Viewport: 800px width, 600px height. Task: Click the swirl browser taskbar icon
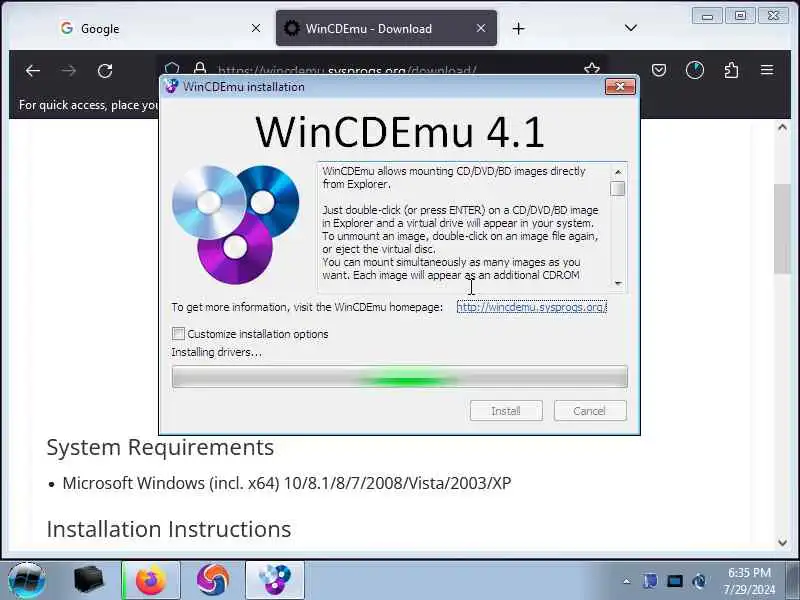coord(213,580)
